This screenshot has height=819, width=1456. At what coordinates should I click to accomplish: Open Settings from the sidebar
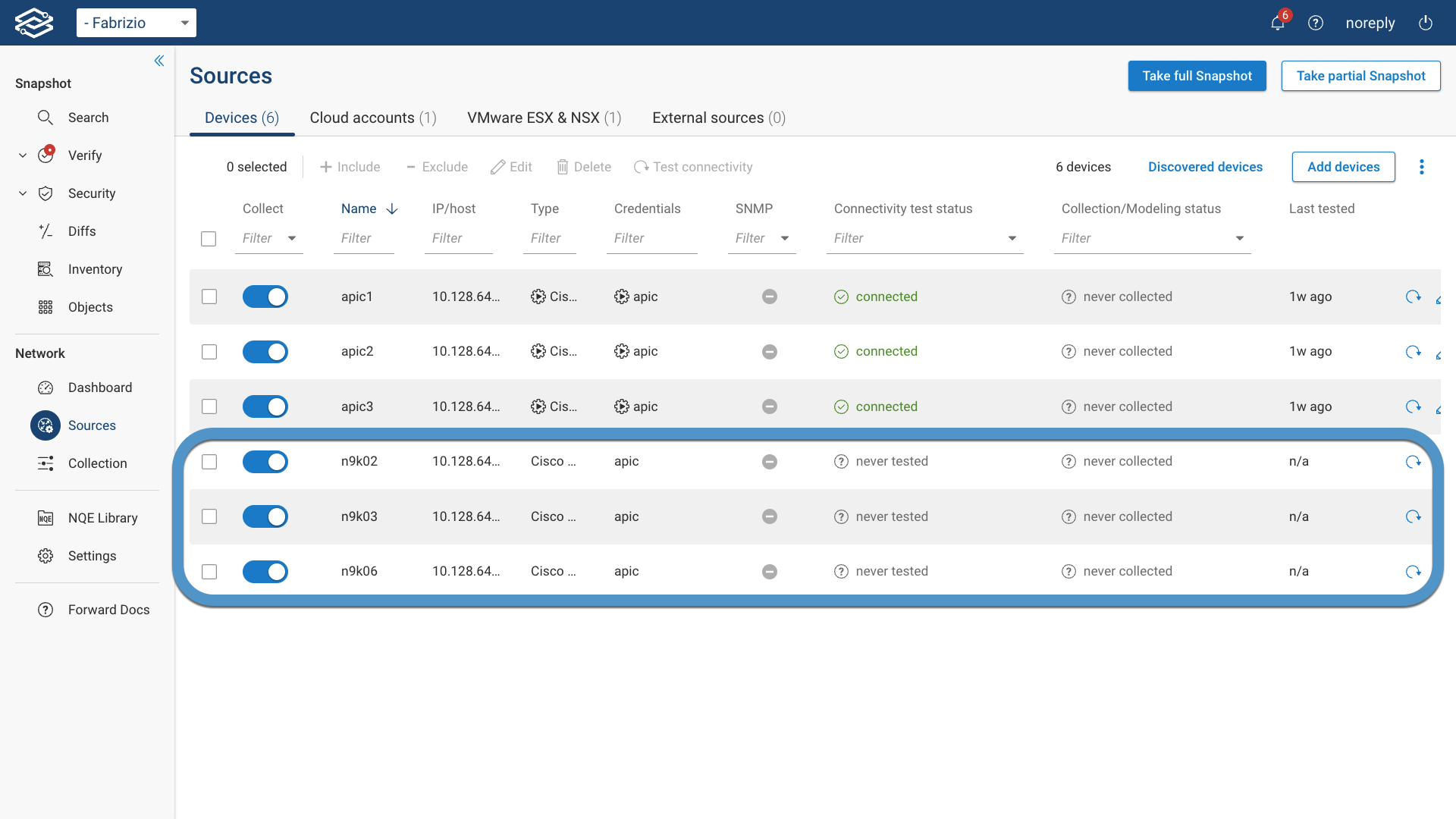91,555
